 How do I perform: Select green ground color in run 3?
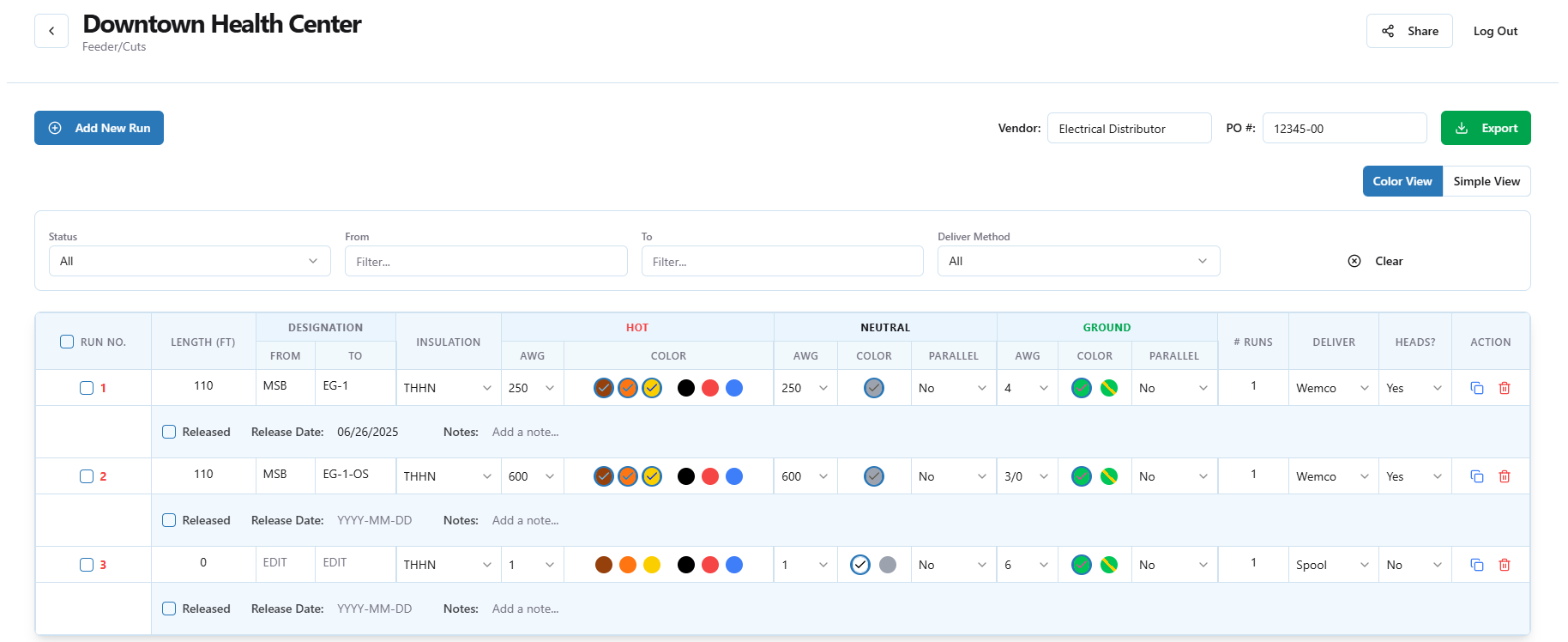1082,565
